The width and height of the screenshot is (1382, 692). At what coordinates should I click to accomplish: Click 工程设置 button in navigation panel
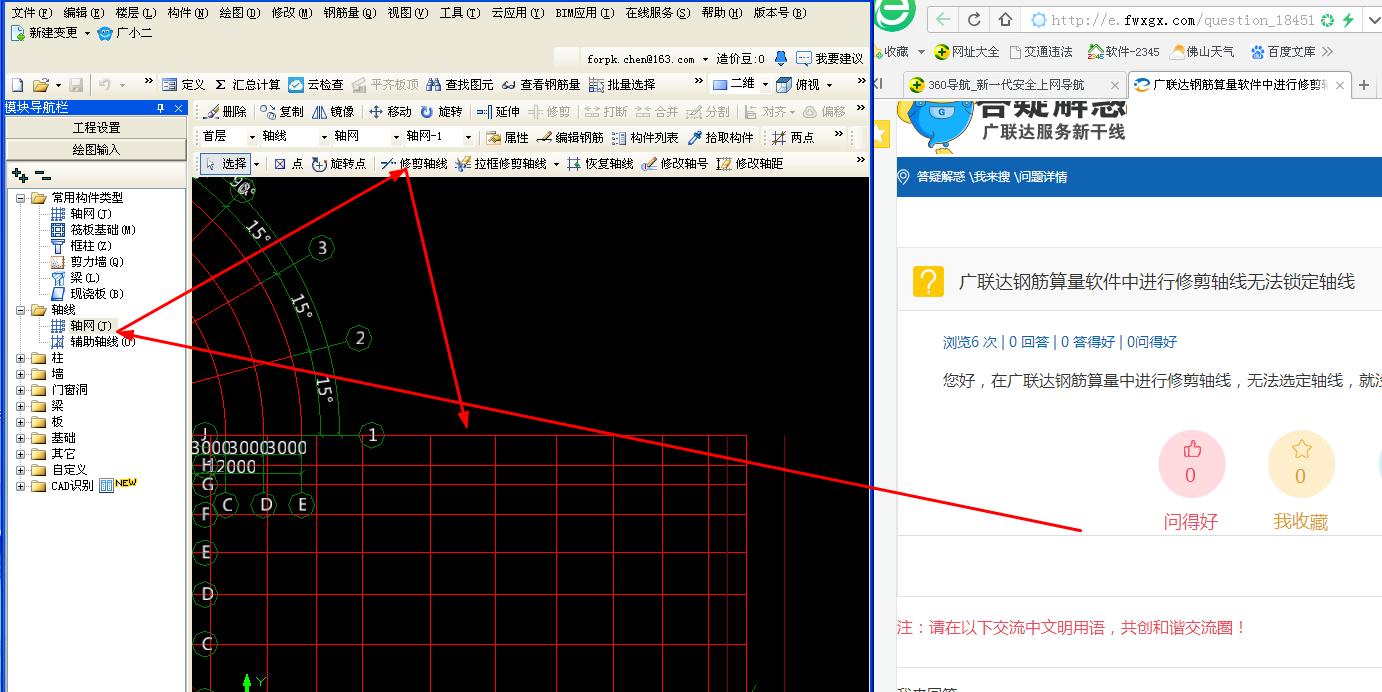(96, 128)
